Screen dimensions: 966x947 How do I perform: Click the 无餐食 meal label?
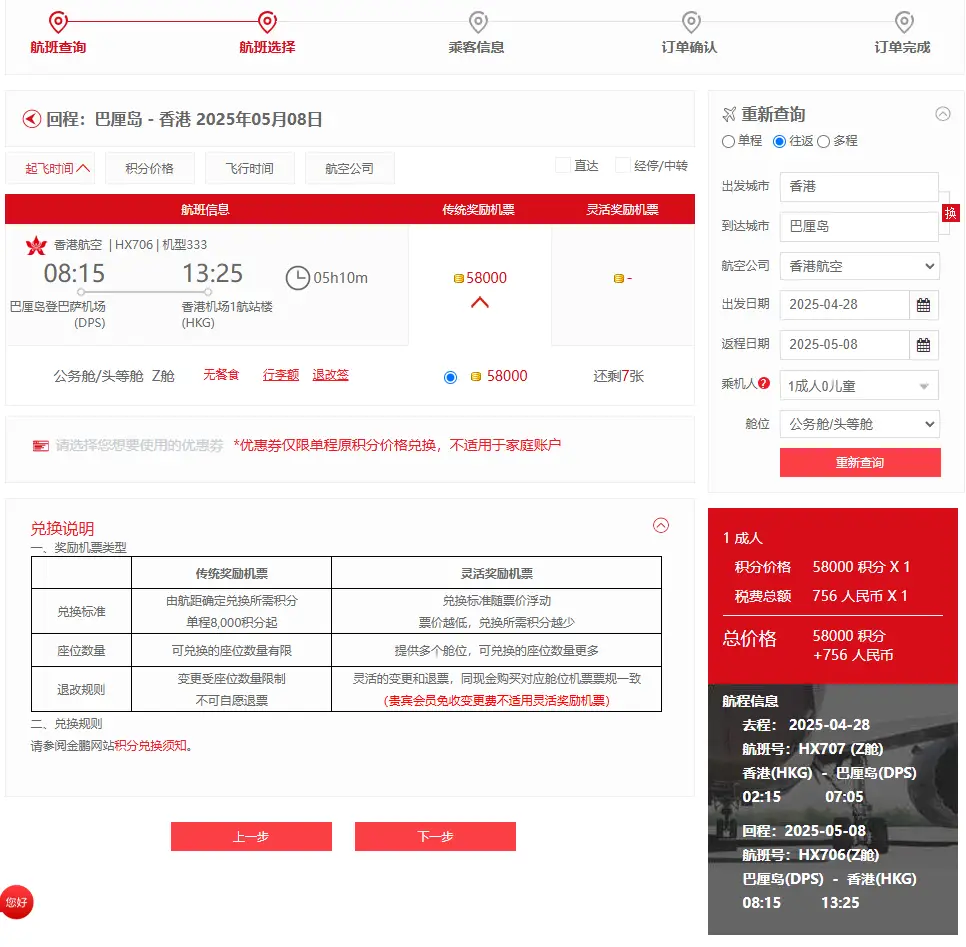pos(221,375)
